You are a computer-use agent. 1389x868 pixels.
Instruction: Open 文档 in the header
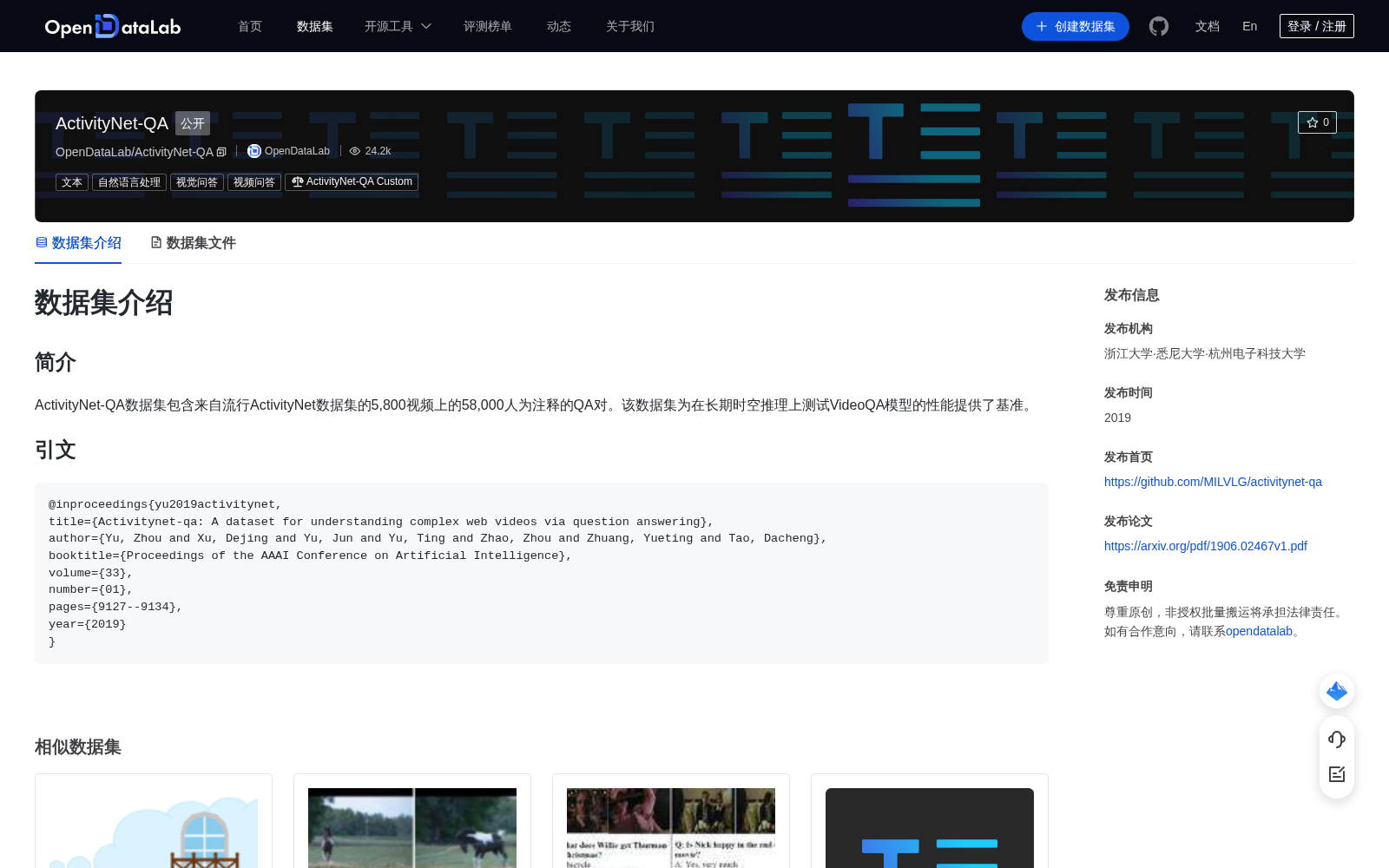pyautogui.click(x=1208, y=26)
